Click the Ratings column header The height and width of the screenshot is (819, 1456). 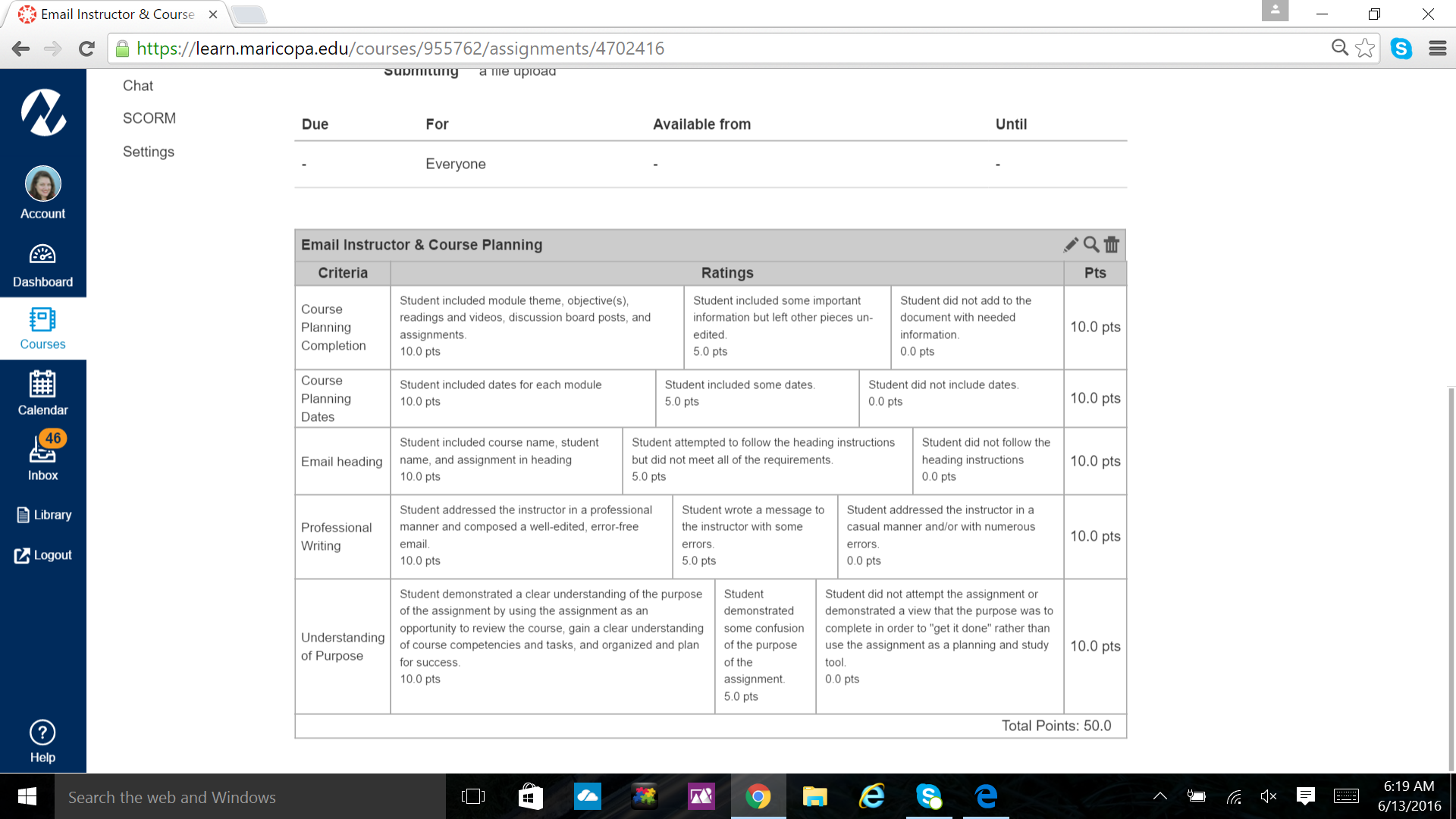click(x=727, y=273)
